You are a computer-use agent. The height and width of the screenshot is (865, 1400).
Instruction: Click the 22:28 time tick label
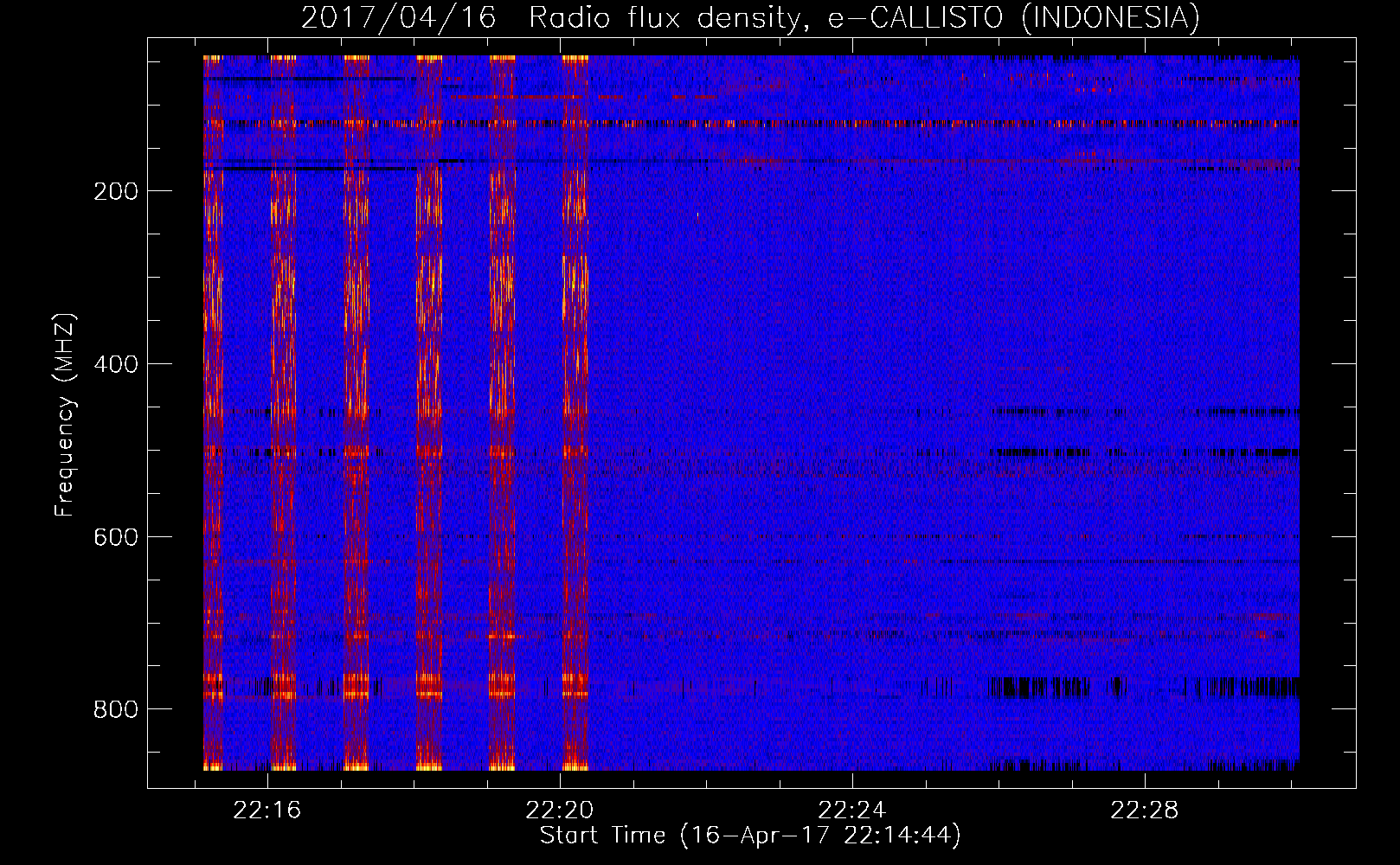coord(1145,811)
